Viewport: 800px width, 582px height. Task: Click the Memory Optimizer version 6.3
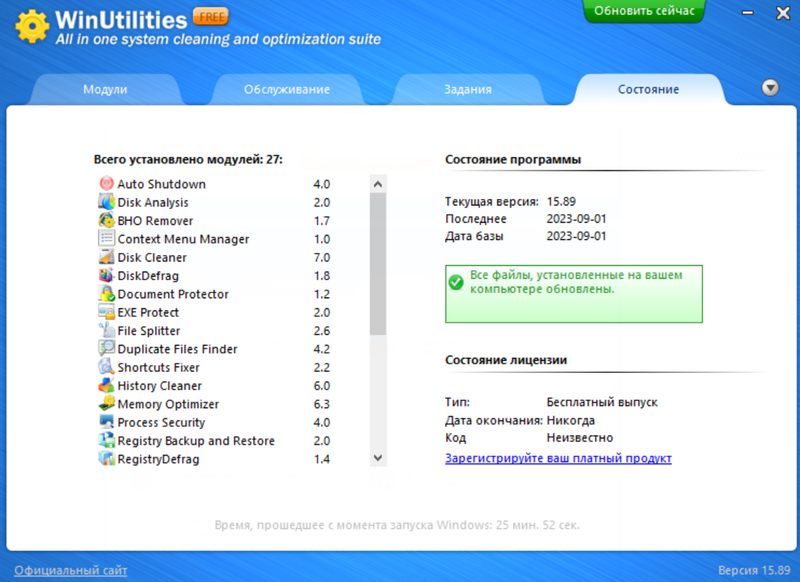[x=321, y=404]
